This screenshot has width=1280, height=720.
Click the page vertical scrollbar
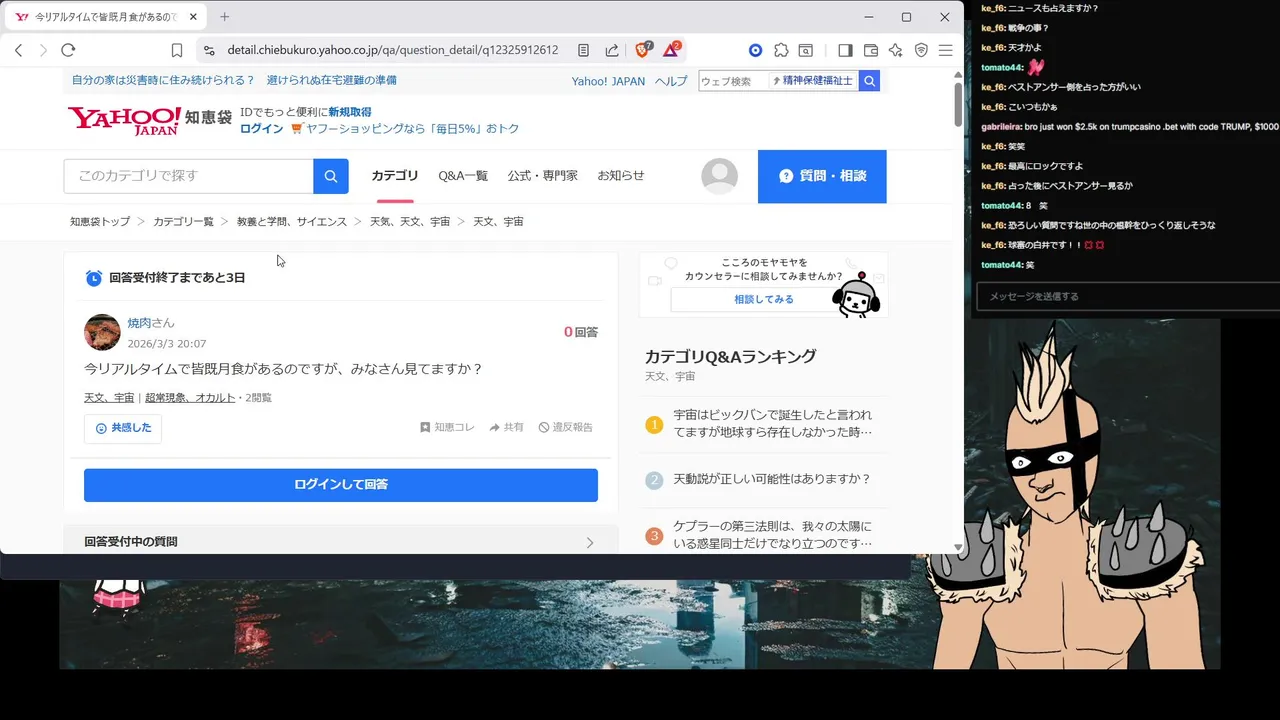click(958, 104)
